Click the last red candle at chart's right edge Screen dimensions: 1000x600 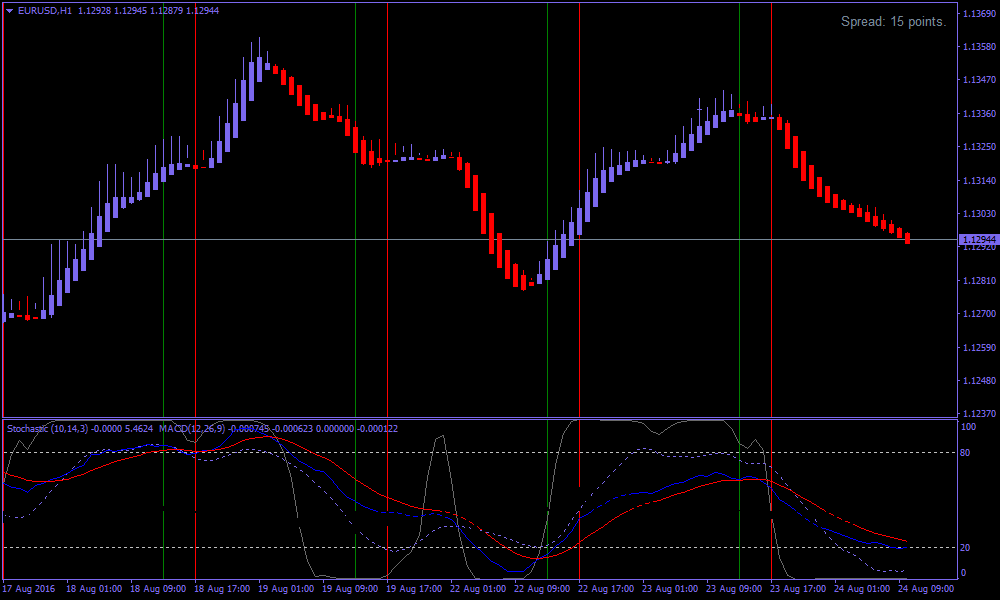coord(907,238)
